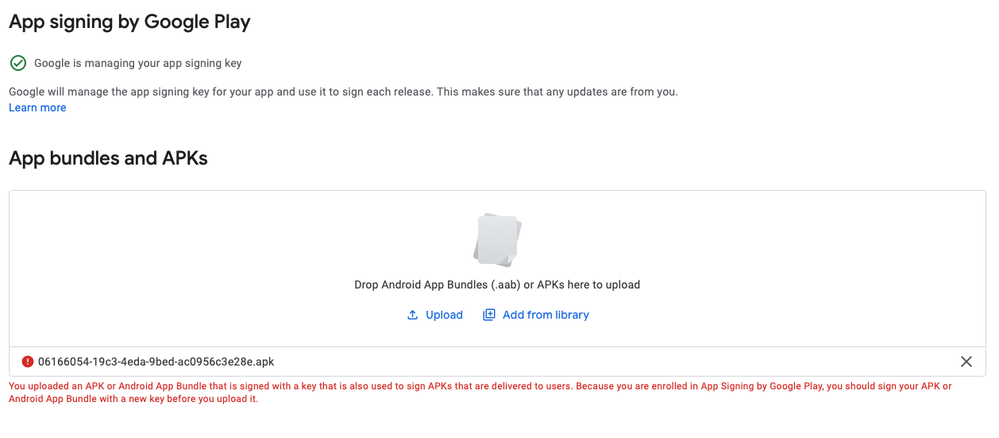Click the 'Google will manage the app signing key' description
The width and height of the screenshot is (999, 438).
343,92
